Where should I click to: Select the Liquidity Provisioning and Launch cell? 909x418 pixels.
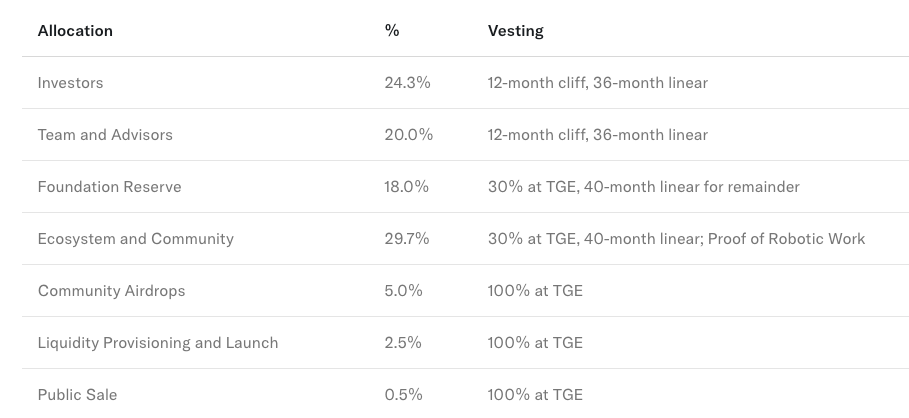click(158, 343)
